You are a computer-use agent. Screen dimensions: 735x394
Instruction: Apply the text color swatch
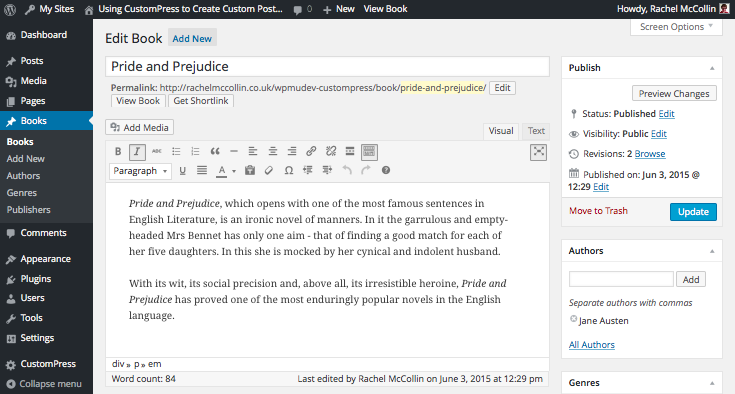(222, 171)
